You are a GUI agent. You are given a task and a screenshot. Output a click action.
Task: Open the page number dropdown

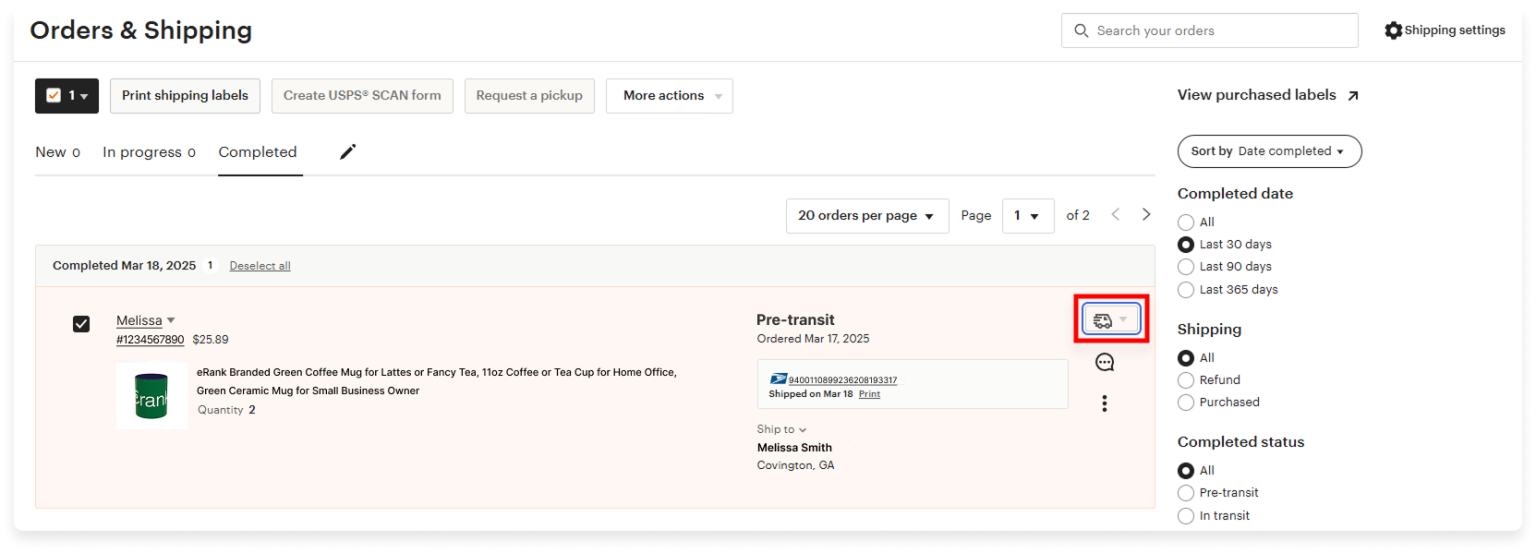(x=1028, y=216)
